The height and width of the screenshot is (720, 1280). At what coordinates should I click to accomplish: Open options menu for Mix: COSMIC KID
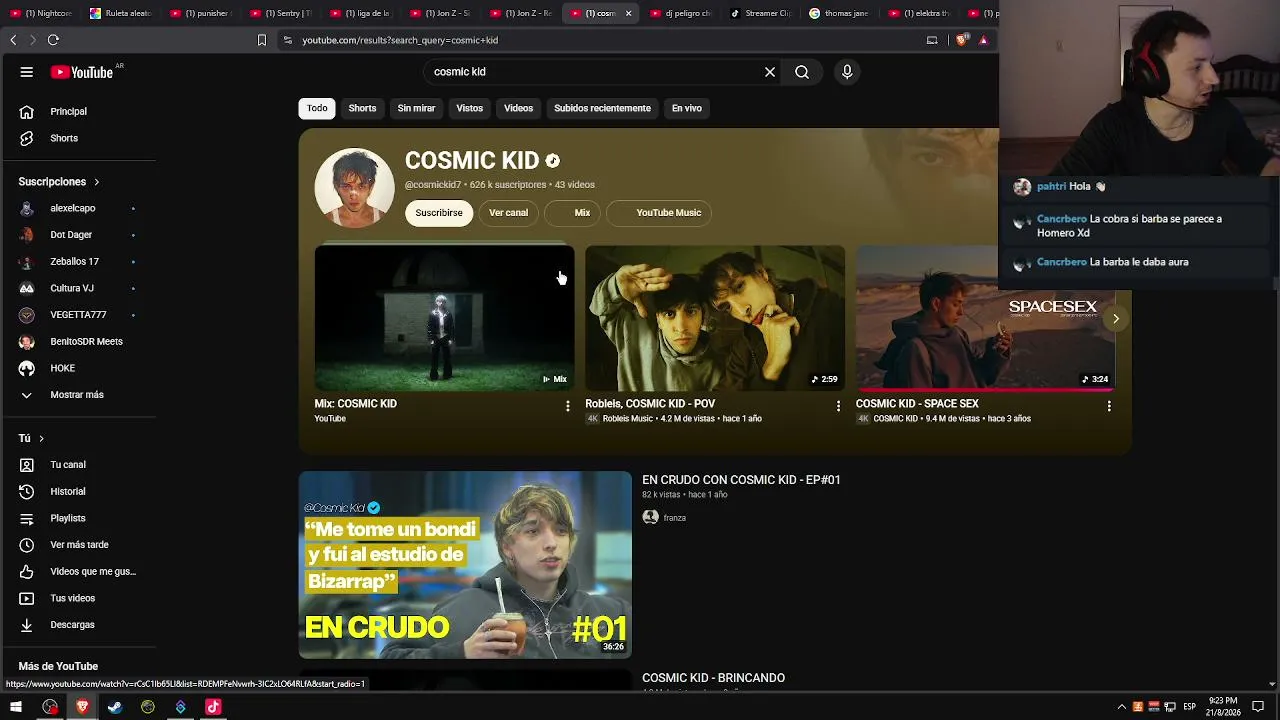point(567,406)
